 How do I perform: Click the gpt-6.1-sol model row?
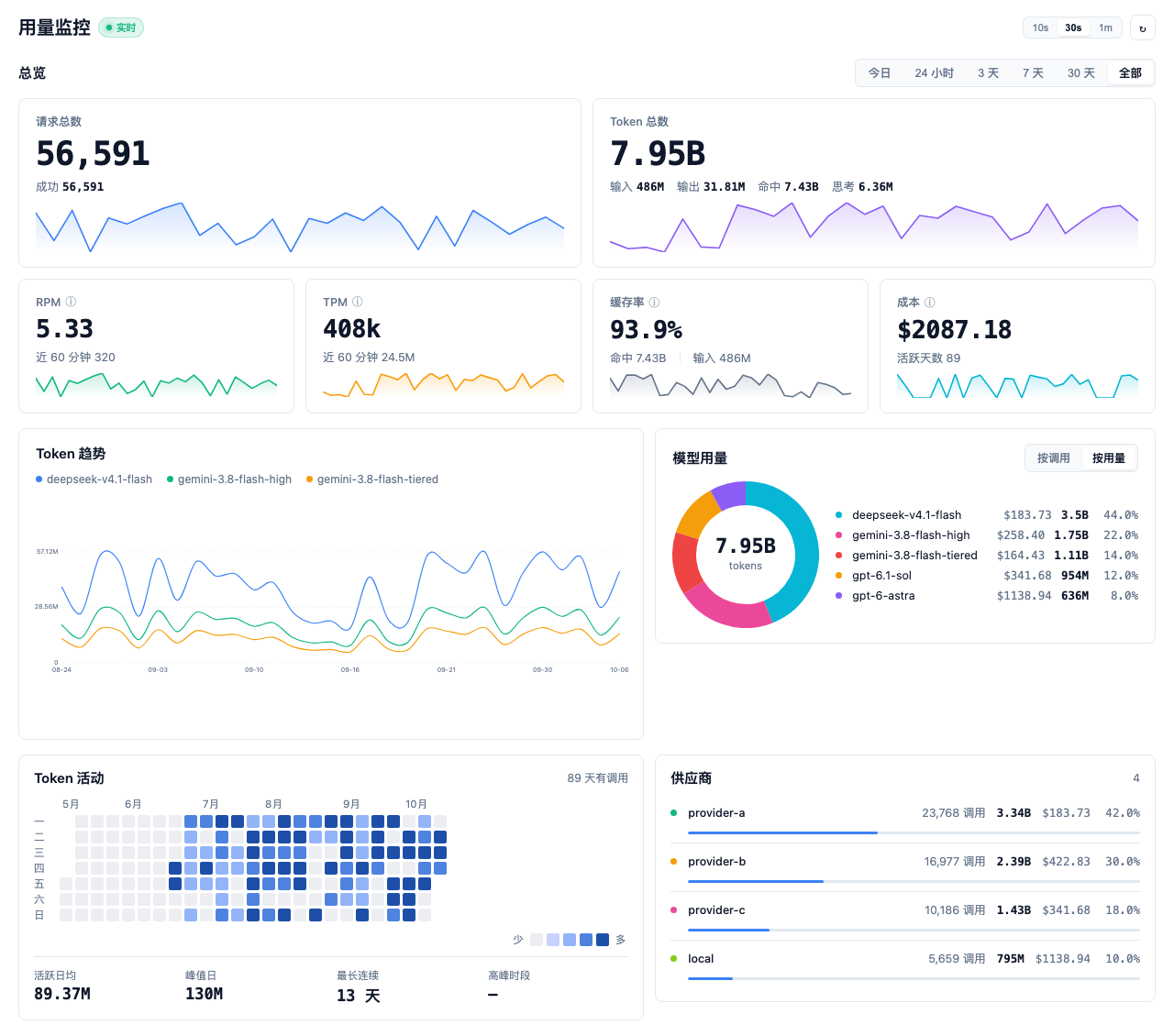(987, 576)
